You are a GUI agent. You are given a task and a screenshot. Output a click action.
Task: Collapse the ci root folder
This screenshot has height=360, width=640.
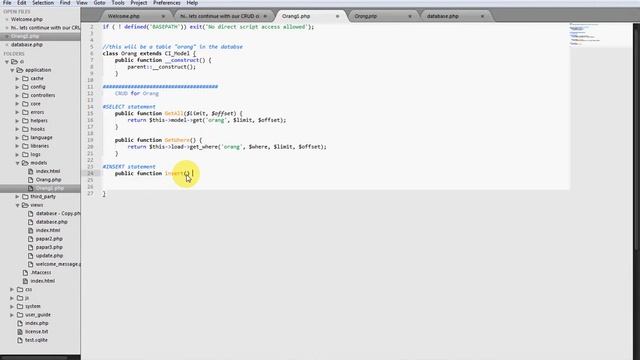7,62
